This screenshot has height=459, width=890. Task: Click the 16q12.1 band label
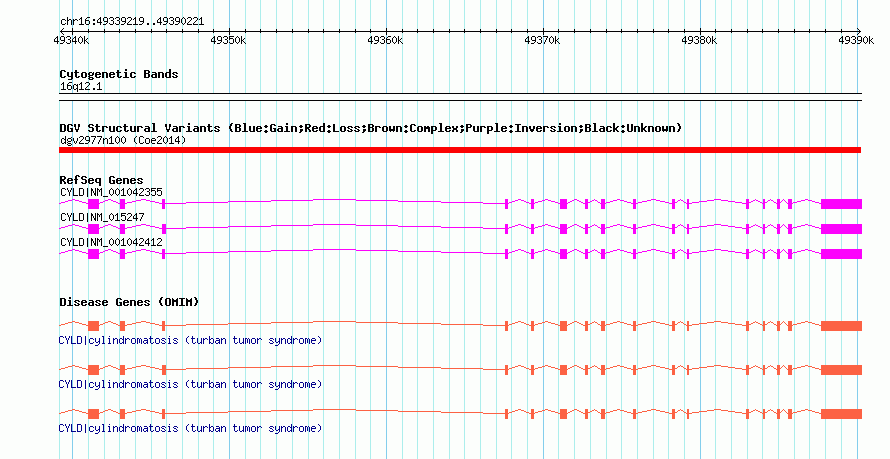(x=81, y=87)
